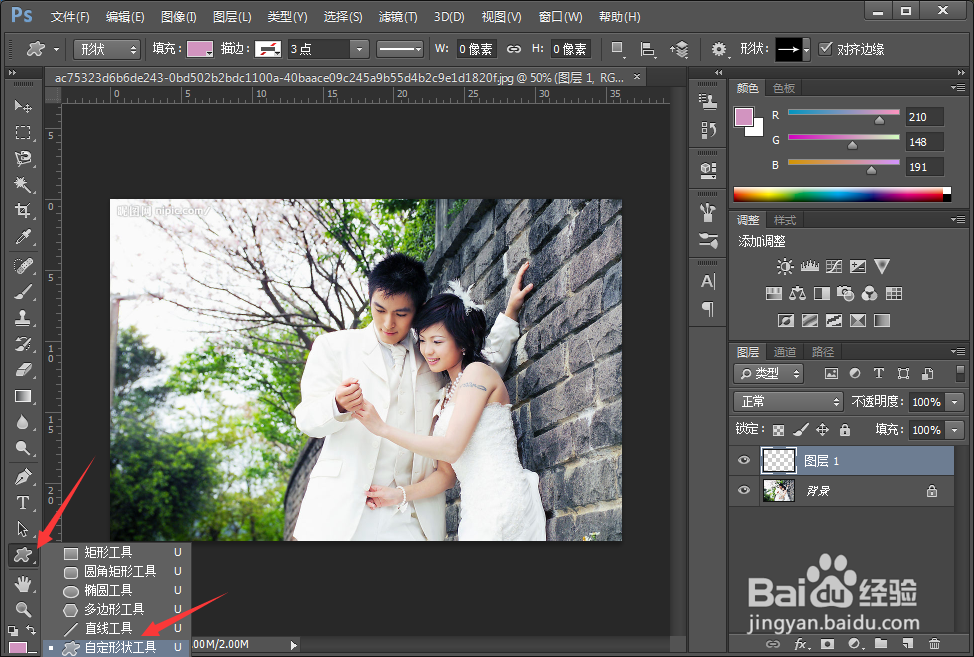Choose 自定形状工具 from flyout
The height and width of the screenshot is (657, 974).
click(117, 647)
